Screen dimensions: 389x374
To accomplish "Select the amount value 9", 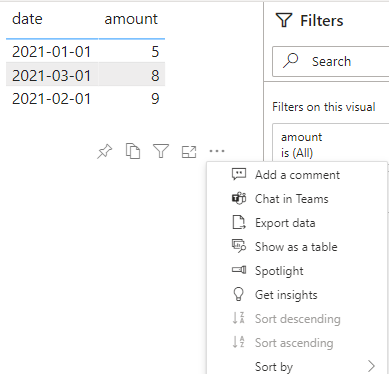I will [155, 99].
